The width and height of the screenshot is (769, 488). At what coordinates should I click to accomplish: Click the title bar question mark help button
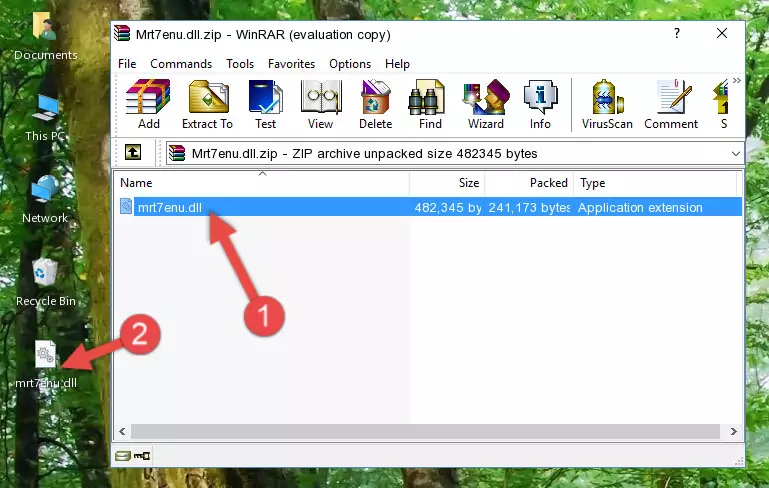pos(677,33)
